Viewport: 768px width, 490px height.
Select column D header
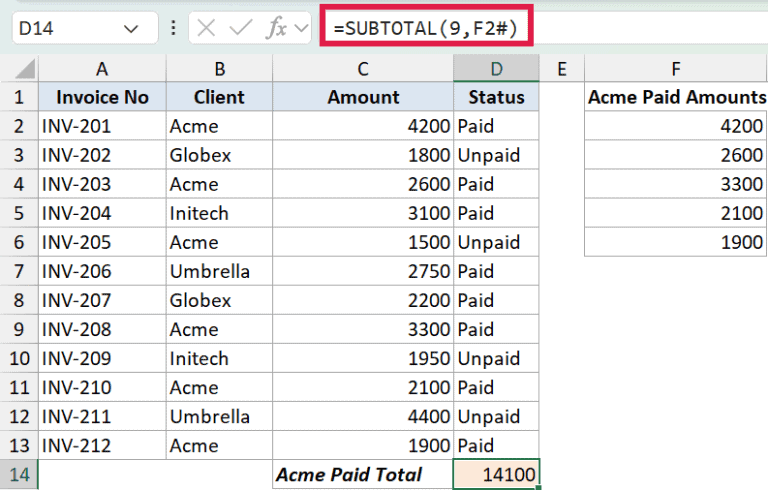tap(496, 69)
